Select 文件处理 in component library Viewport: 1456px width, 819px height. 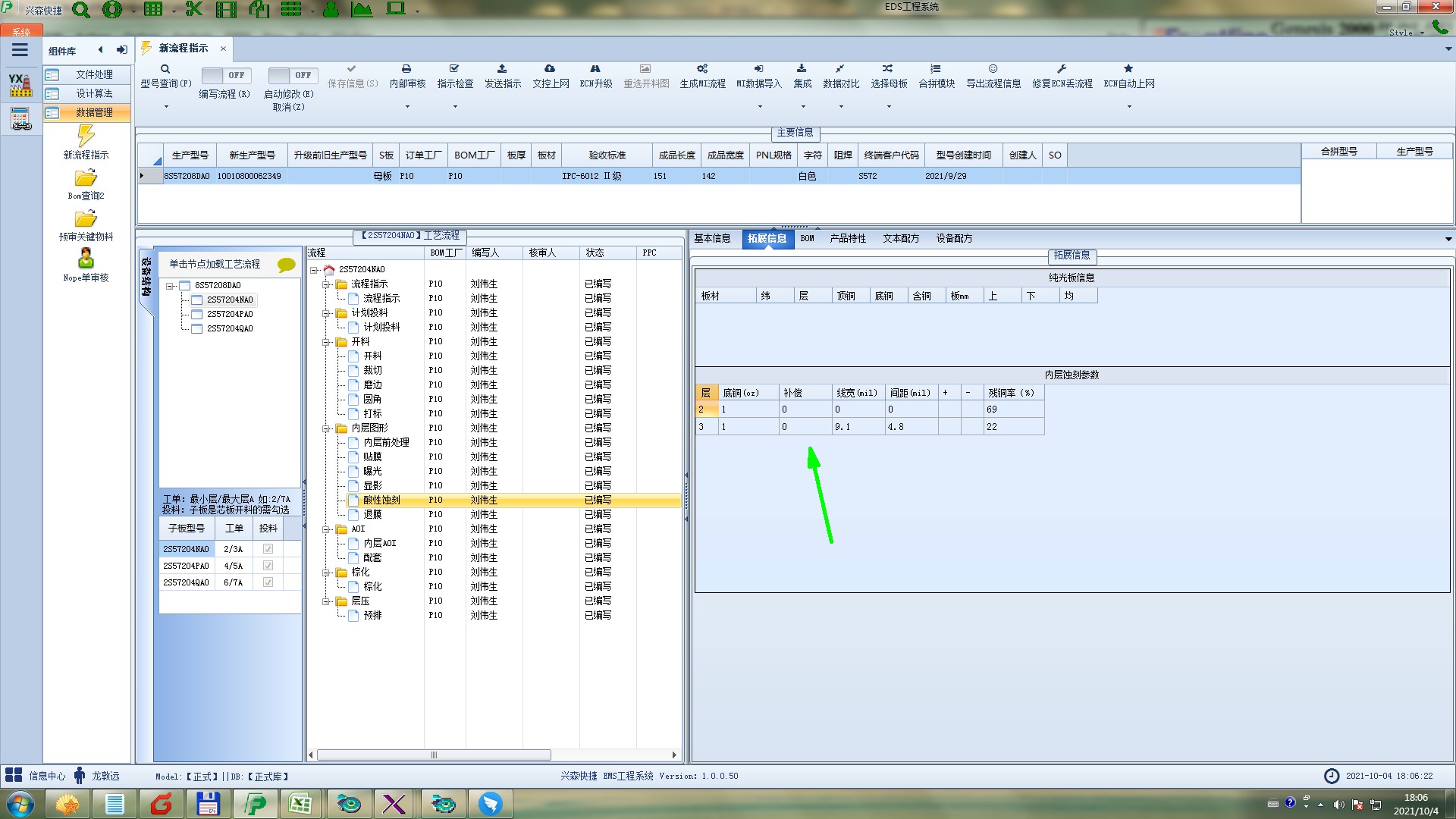86,74
